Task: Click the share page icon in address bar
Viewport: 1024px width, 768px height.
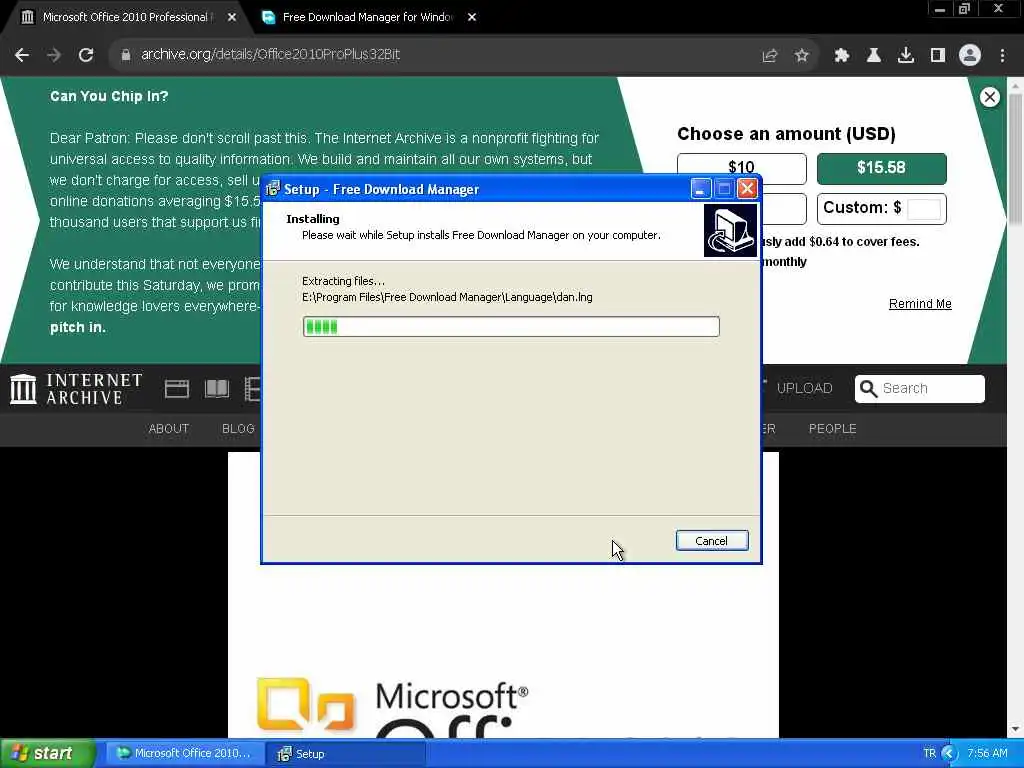Action: pos(769,56)
